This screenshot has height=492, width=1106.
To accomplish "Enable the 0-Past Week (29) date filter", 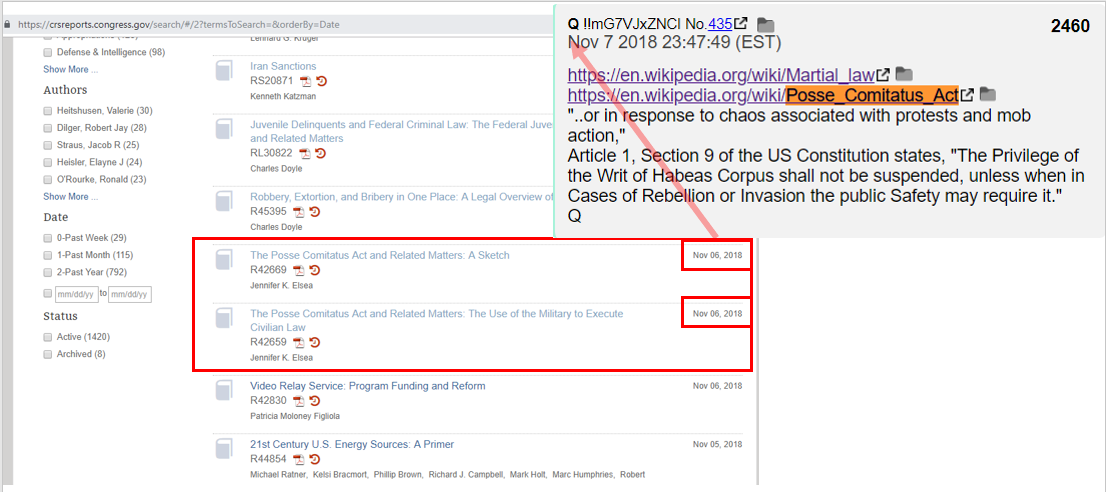I will tap(47, 238).
